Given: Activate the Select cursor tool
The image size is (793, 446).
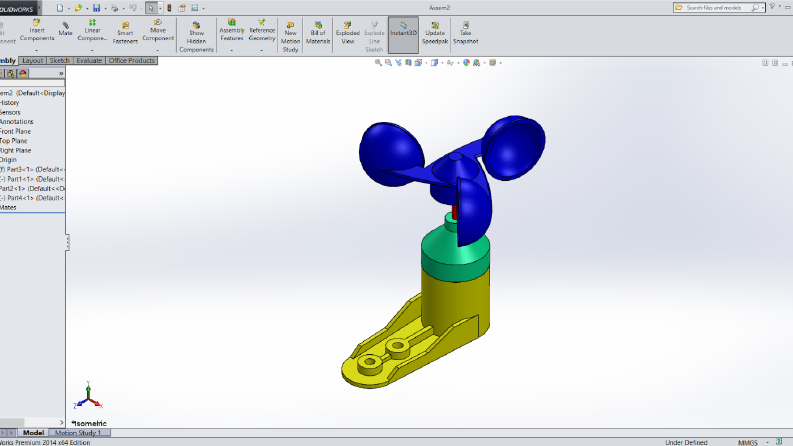Looking at the screenshot, I should coord(151,8).
